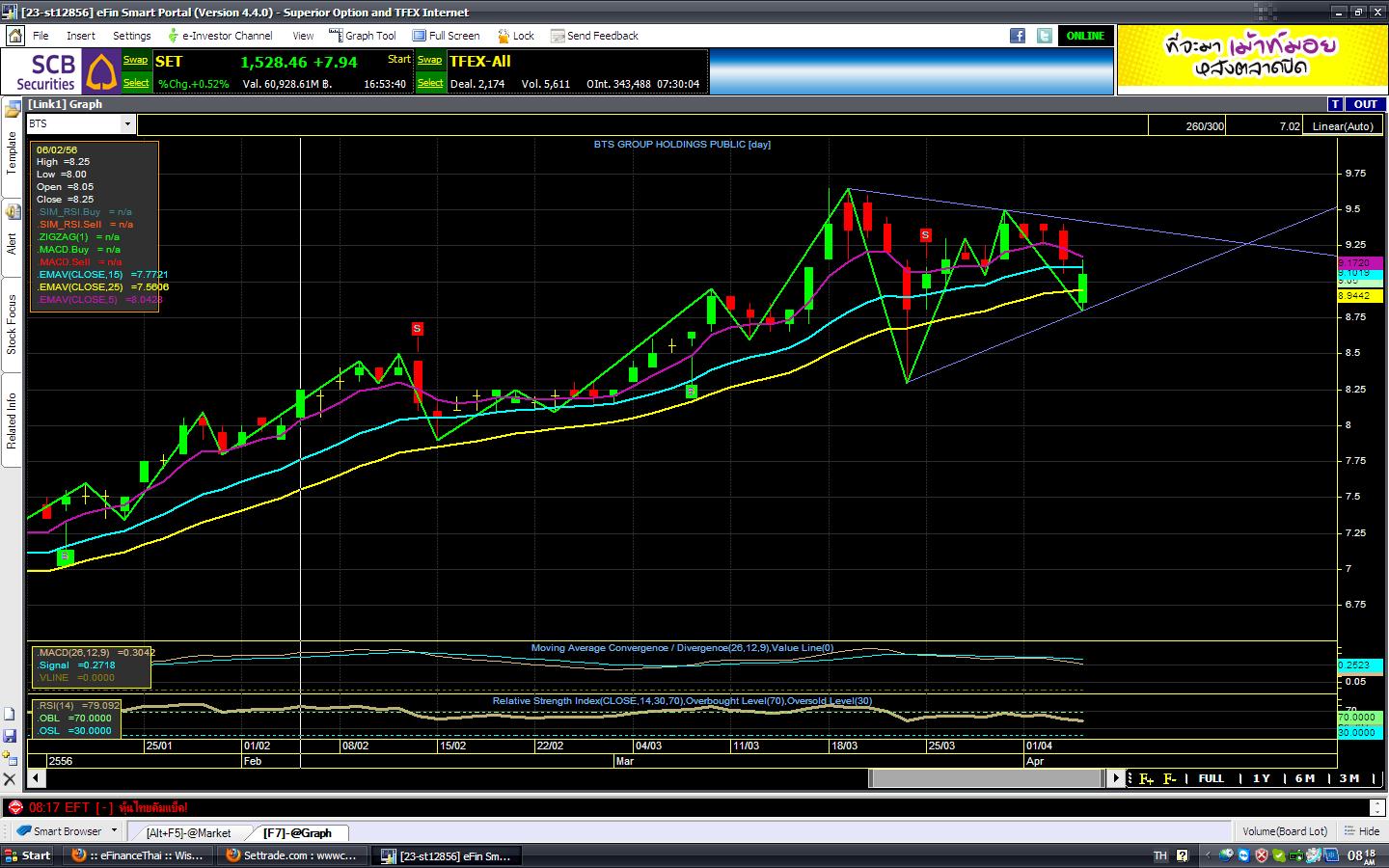Open the View menu
1389x868 pixels.
(304, 36)
